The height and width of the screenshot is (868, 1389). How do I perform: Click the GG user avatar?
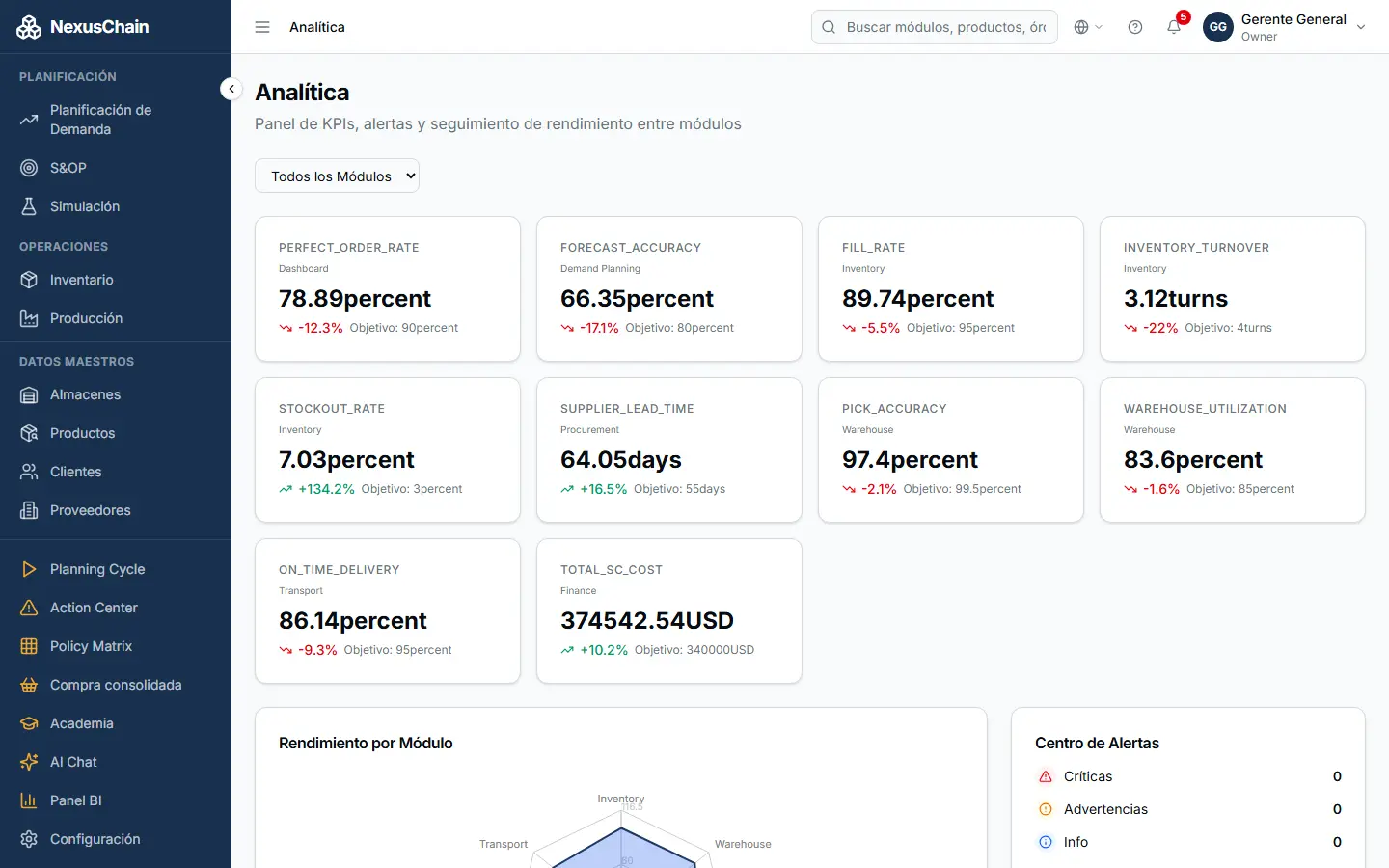pos(1218,27)
